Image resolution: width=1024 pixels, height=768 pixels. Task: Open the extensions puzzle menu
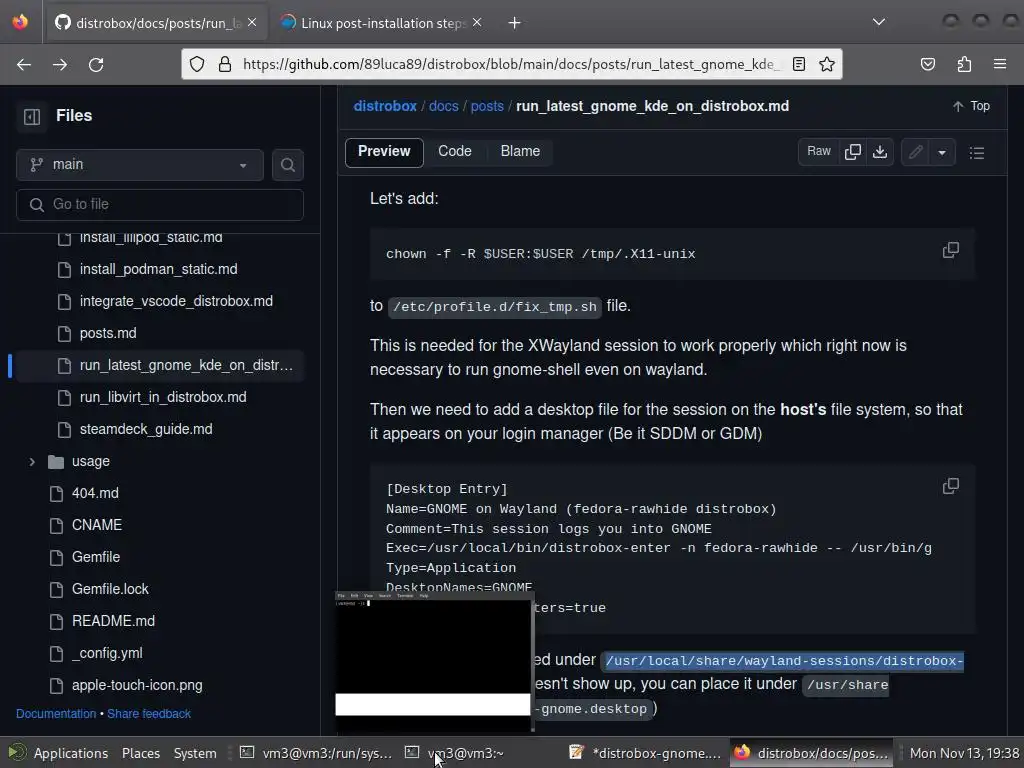coord(964,64)
